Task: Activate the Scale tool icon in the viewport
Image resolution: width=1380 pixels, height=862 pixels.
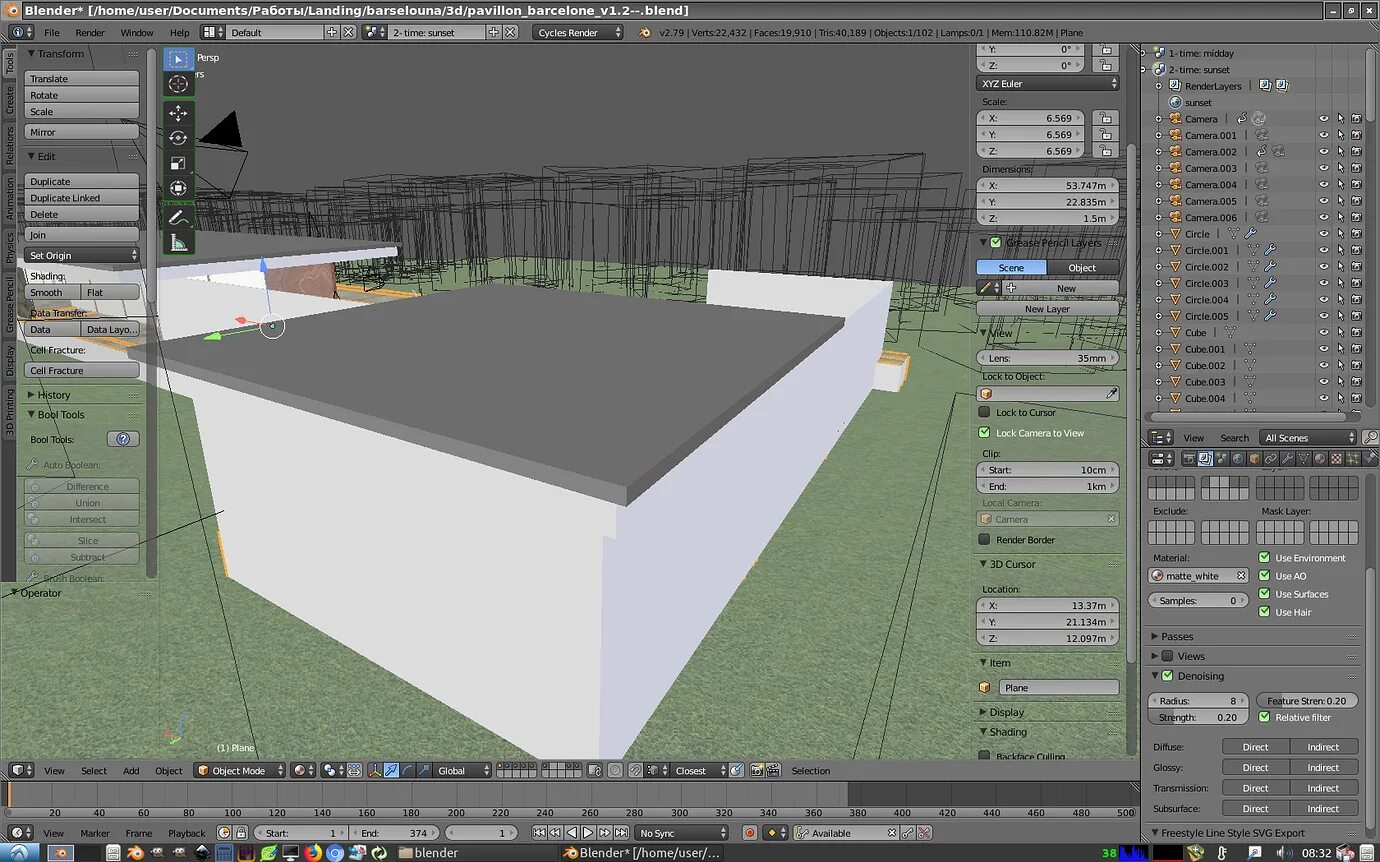Action: pyautogui.click(x=178, y=163)
